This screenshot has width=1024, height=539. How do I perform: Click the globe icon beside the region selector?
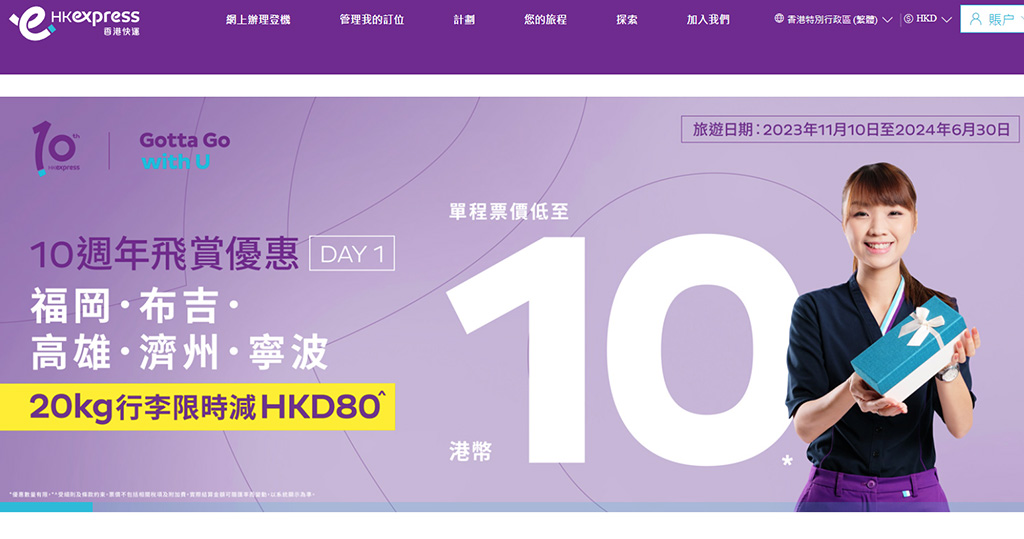[x=780, y=19]
